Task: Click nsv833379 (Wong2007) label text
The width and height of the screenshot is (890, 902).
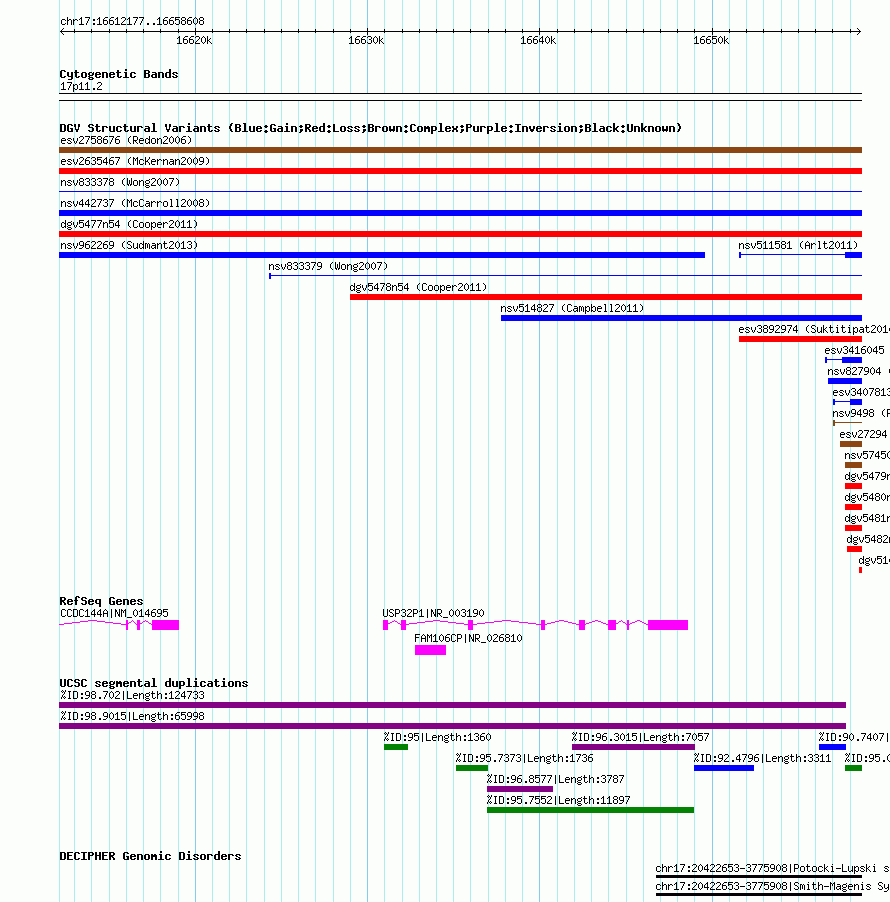Action: coord(328,266)
